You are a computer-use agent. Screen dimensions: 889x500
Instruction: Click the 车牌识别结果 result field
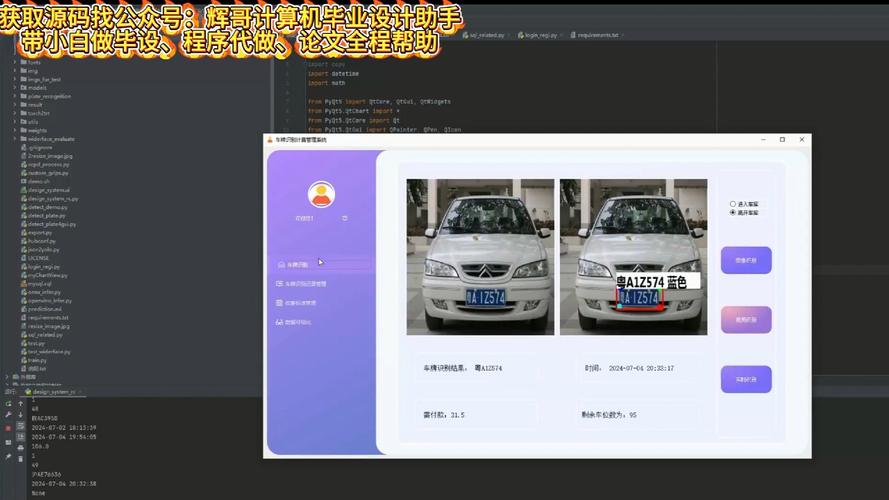(x=477, y=368)
